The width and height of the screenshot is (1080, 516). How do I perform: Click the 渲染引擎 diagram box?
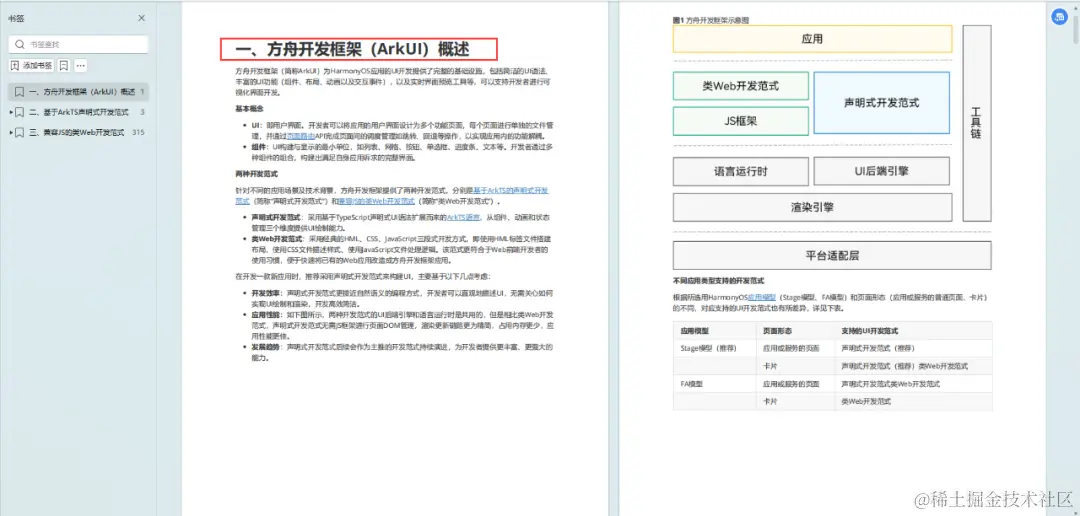point(812,207)
